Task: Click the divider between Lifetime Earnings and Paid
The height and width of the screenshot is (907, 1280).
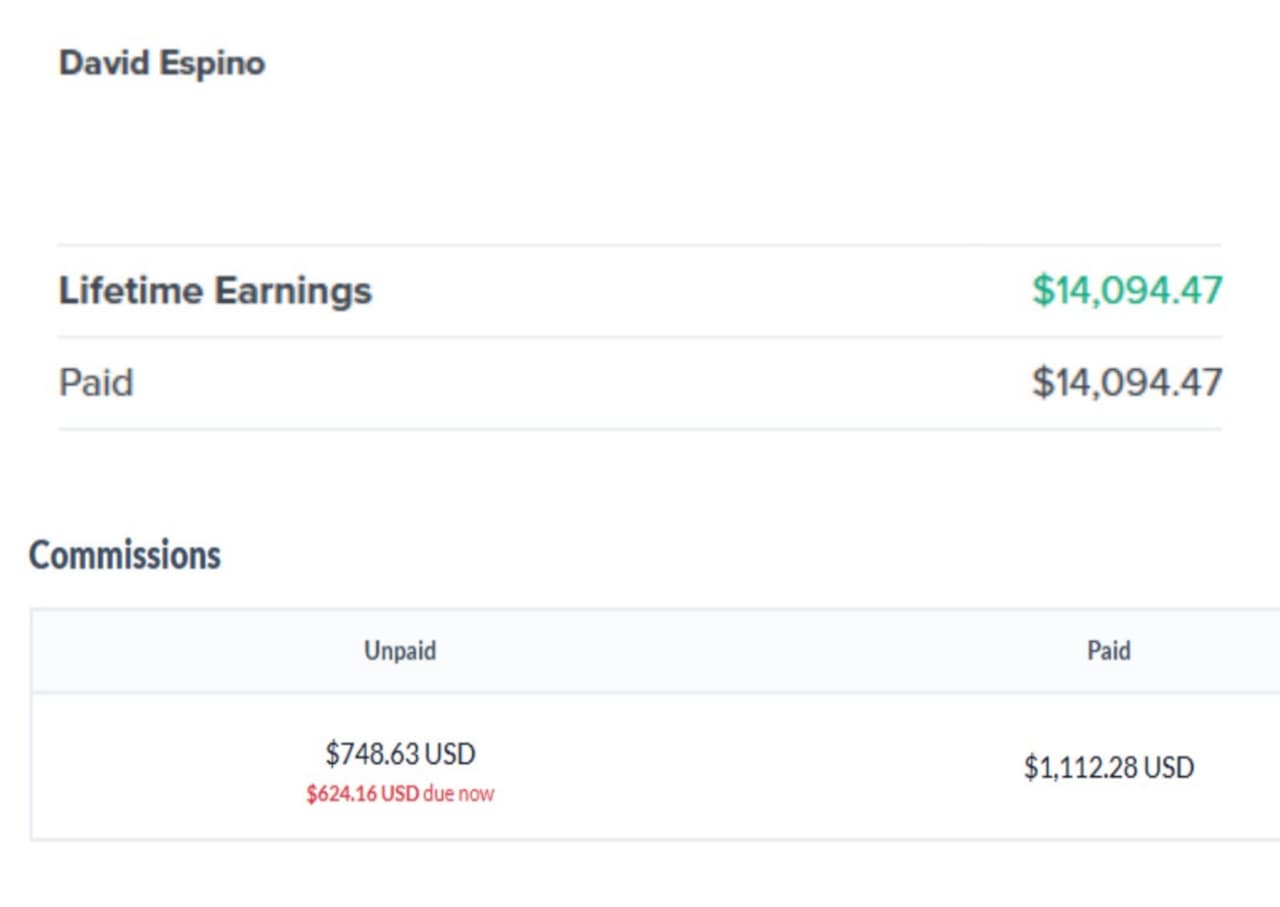Action: [x=640, y=337]
